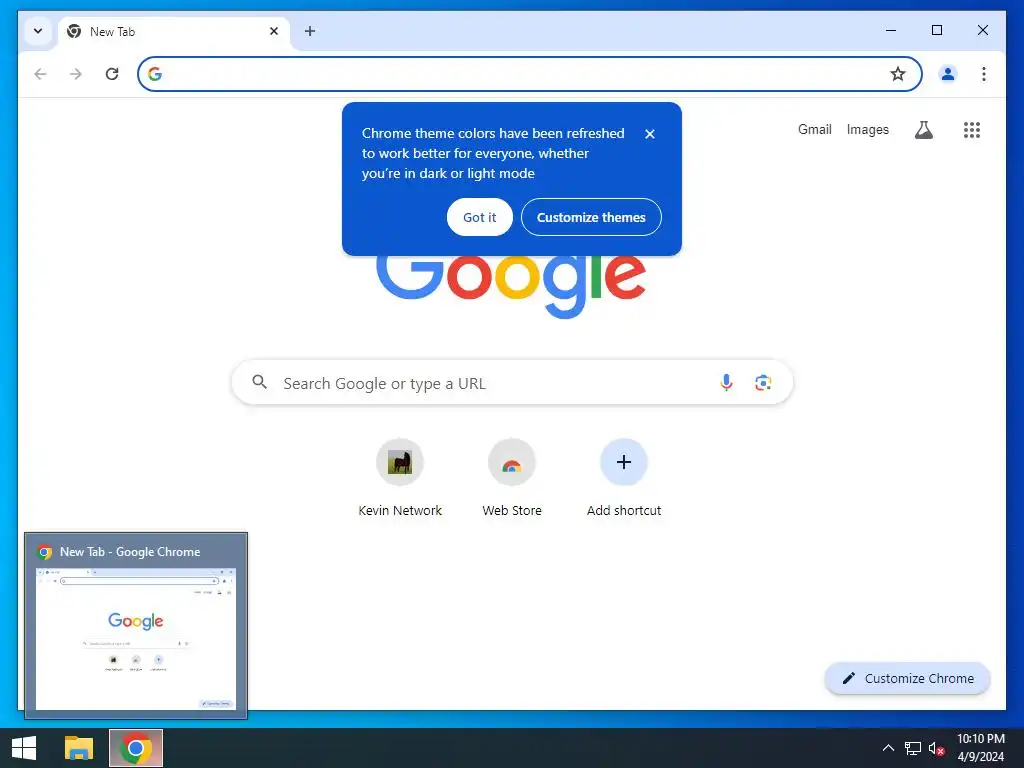
Task: Click the Chrome taskbar icon
Action: tap(136, 748)
